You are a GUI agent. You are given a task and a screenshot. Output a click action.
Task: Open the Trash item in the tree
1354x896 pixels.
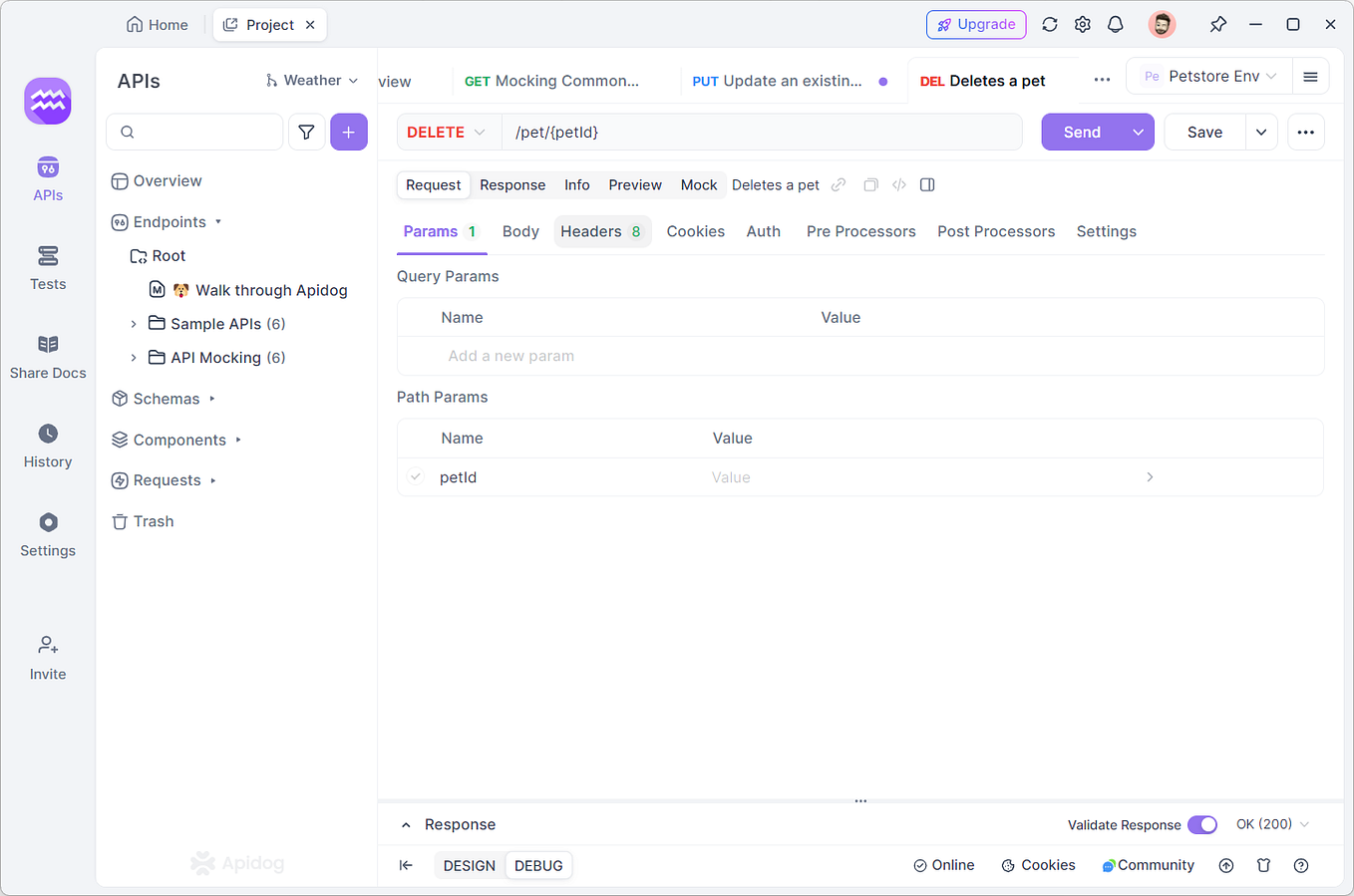pyautogui.click(x=154, y=520)
